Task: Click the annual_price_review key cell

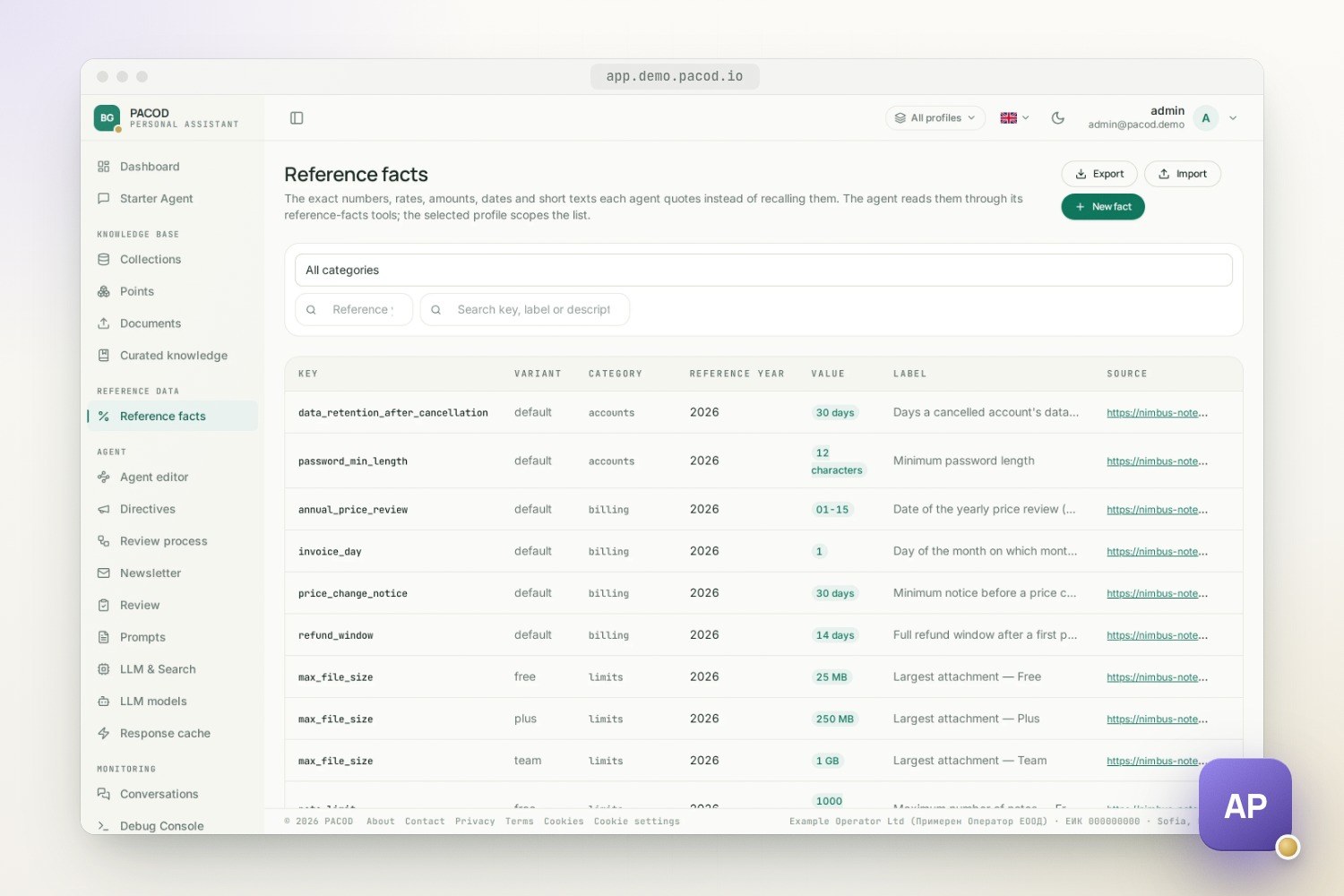Action: (x=353, y=510)
